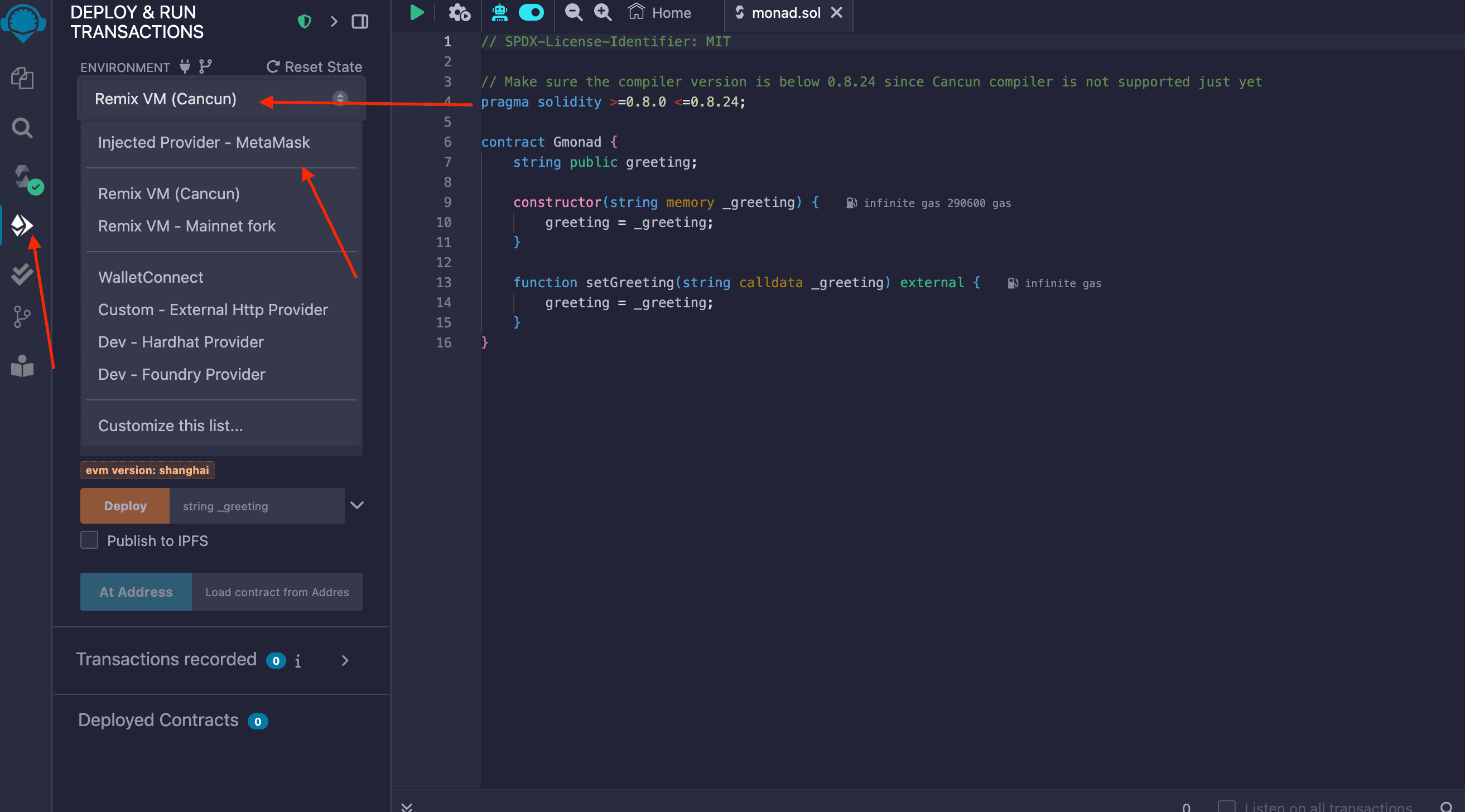
Task: Open the Remix VM (Cancun) environment dropdown
Action: [x=221, y=99]
